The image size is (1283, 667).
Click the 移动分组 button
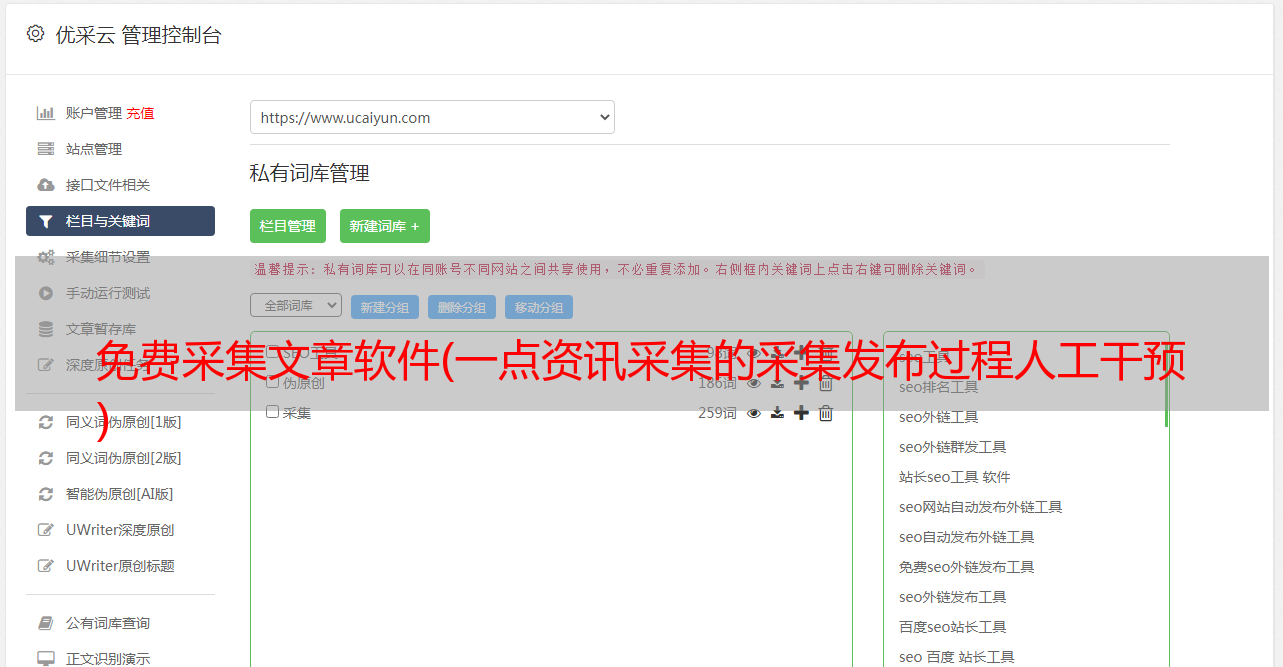[539, 307]
